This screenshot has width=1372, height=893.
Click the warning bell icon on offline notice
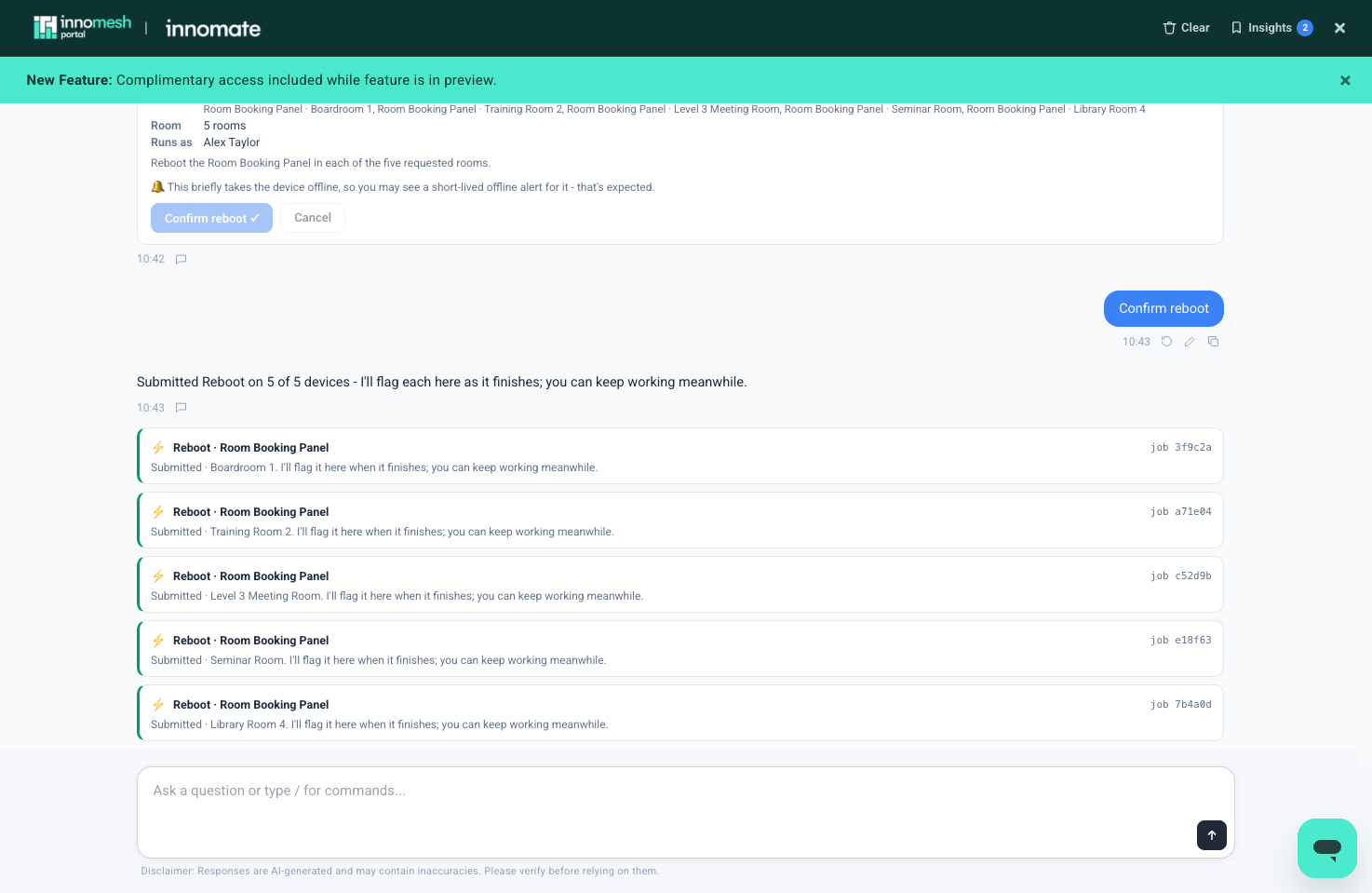point(158,187)
